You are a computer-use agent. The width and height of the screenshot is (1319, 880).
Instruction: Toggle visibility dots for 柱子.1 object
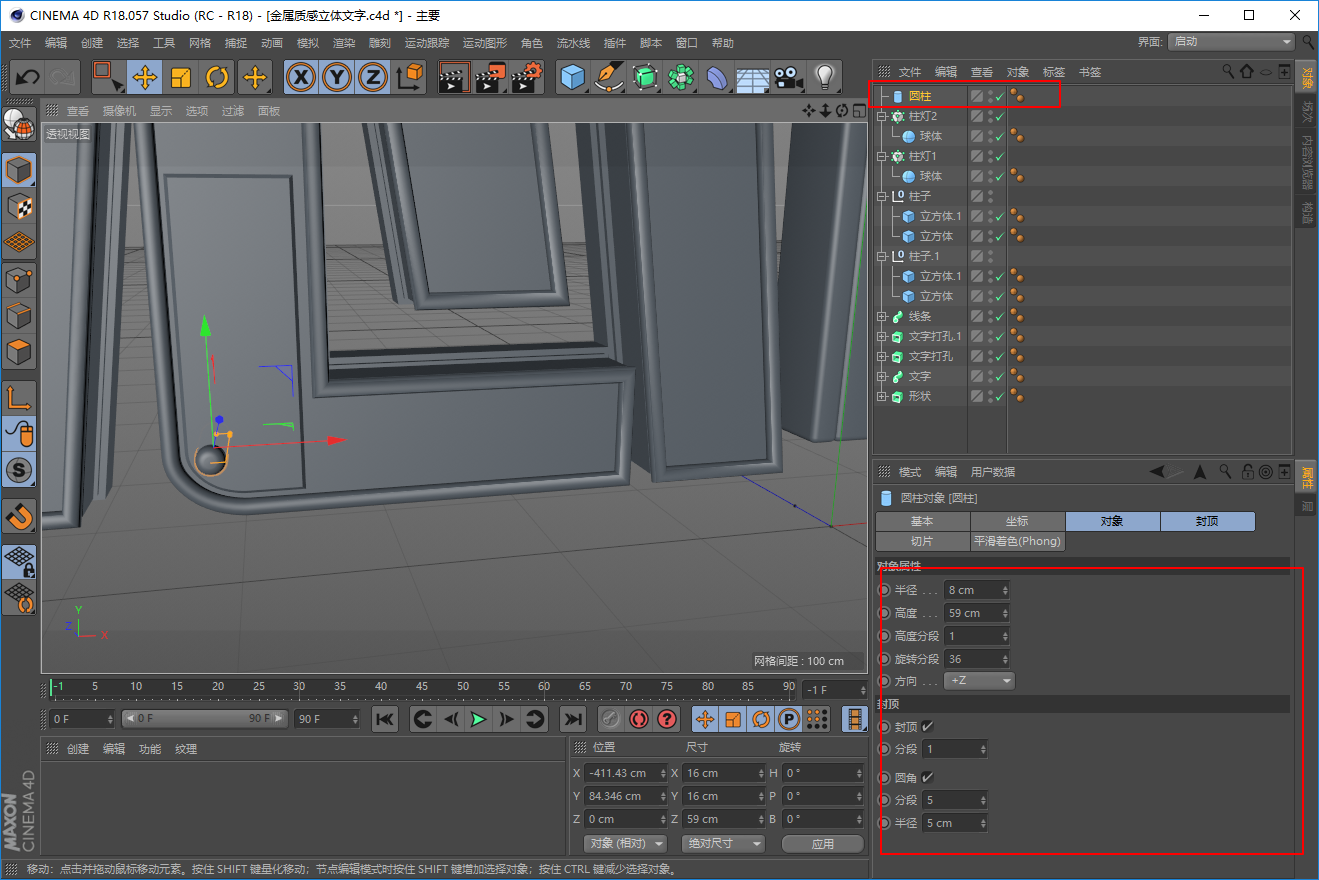coord(990,256)
